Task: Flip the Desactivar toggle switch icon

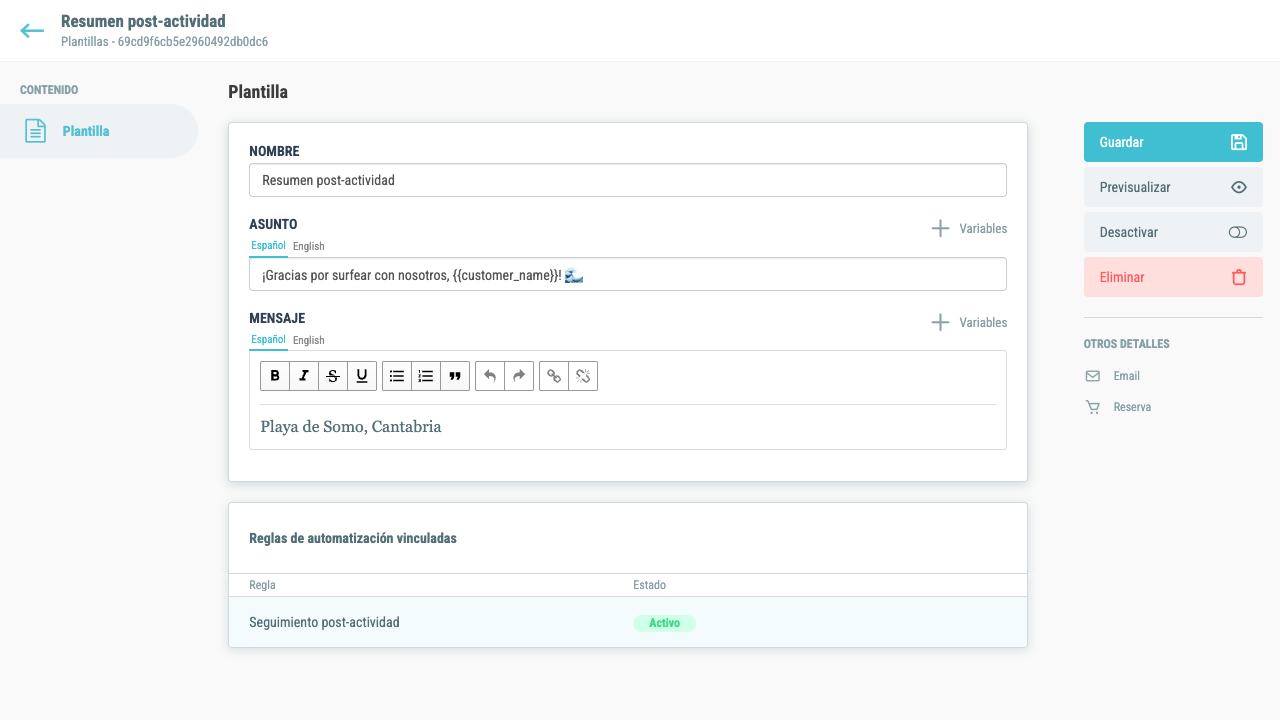Action: click(x=1238, y=232)
